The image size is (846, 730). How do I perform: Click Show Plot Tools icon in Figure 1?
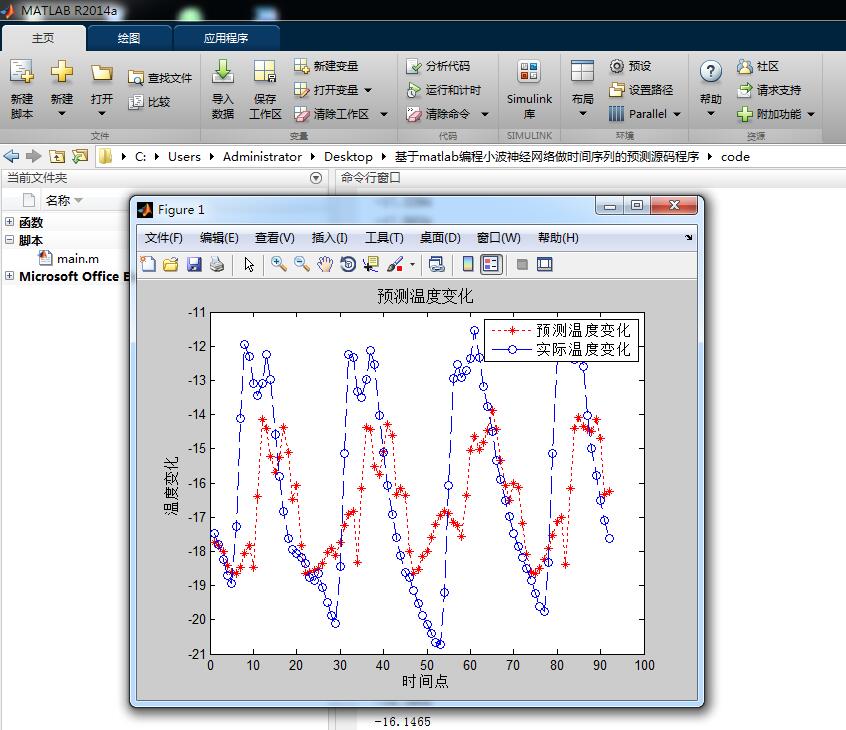(545, 264)
